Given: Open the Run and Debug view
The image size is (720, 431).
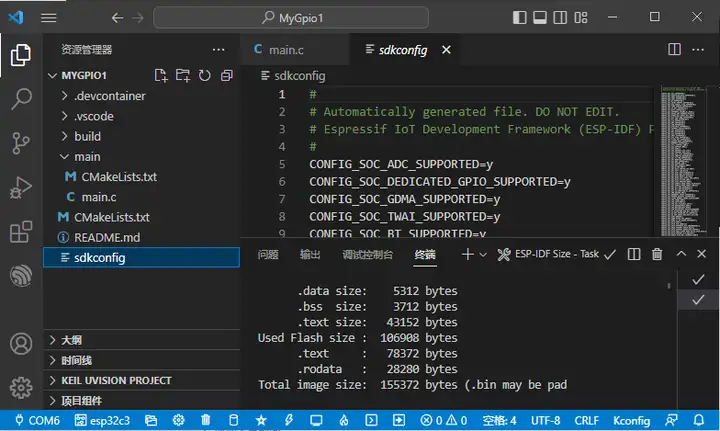Looking at the screenshot, I should [x=20, y=187].
